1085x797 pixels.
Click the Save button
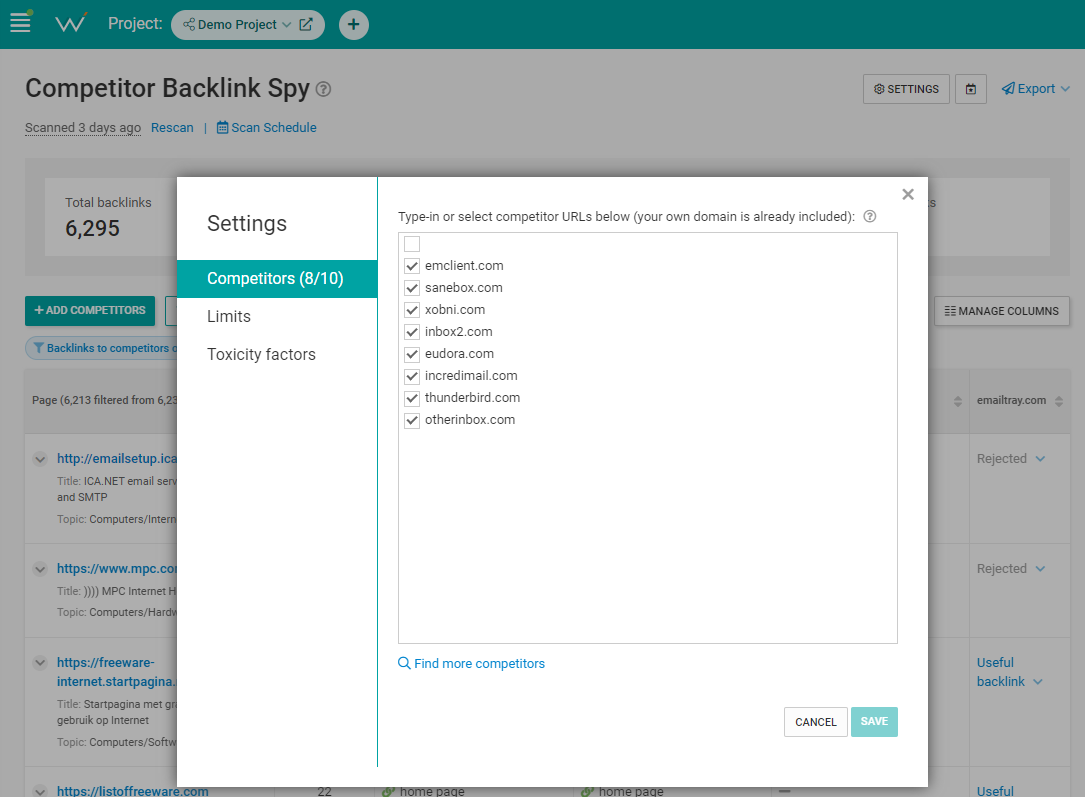click(x=874, y=722)
